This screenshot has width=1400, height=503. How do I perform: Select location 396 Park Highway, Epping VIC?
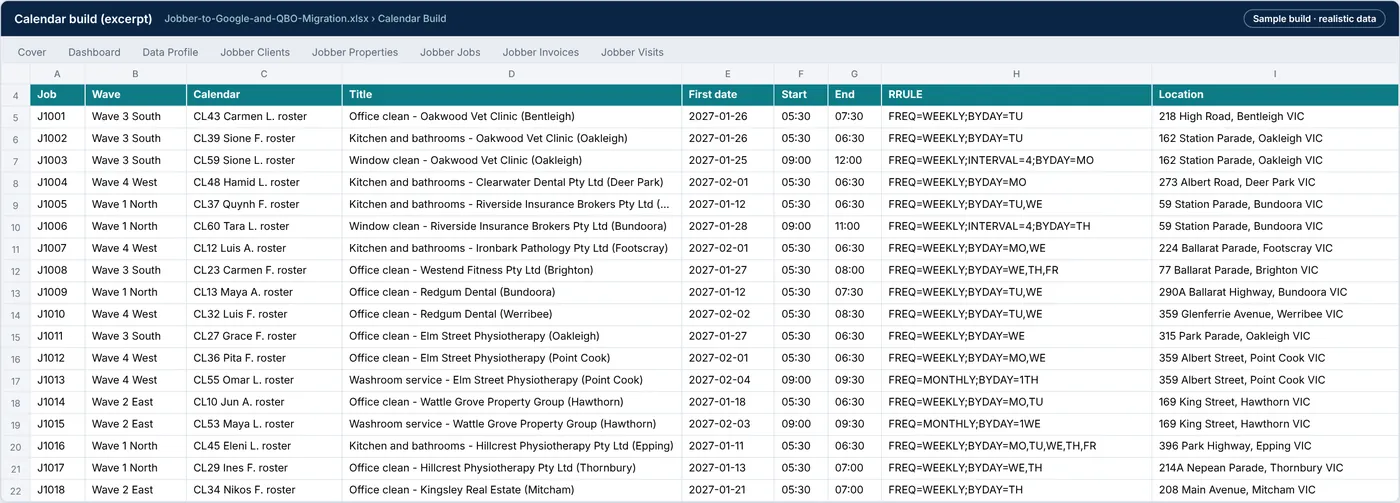point(1275,447)
